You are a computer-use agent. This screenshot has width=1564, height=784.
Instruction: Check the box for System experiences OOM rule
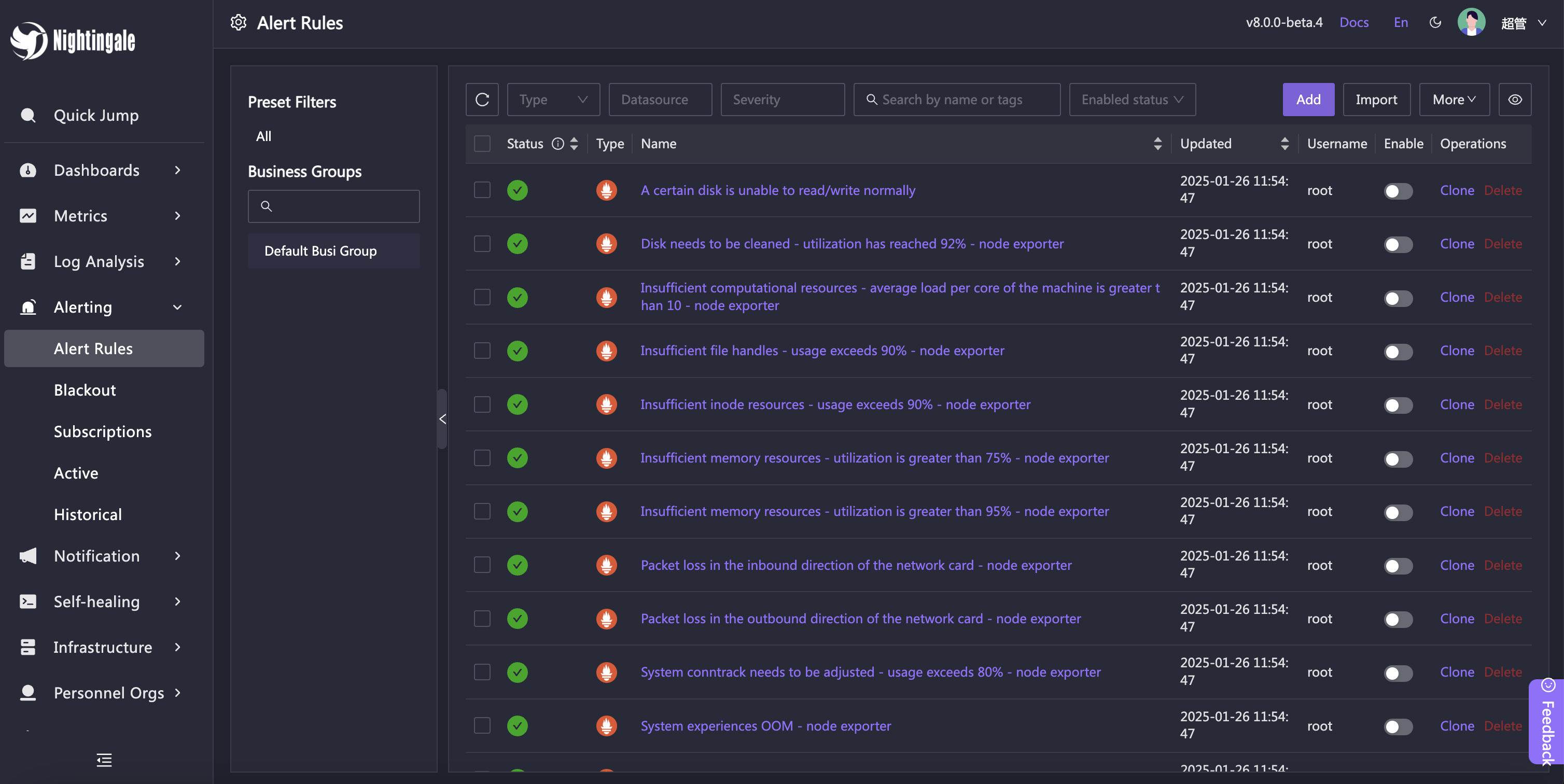coord(482,726)
